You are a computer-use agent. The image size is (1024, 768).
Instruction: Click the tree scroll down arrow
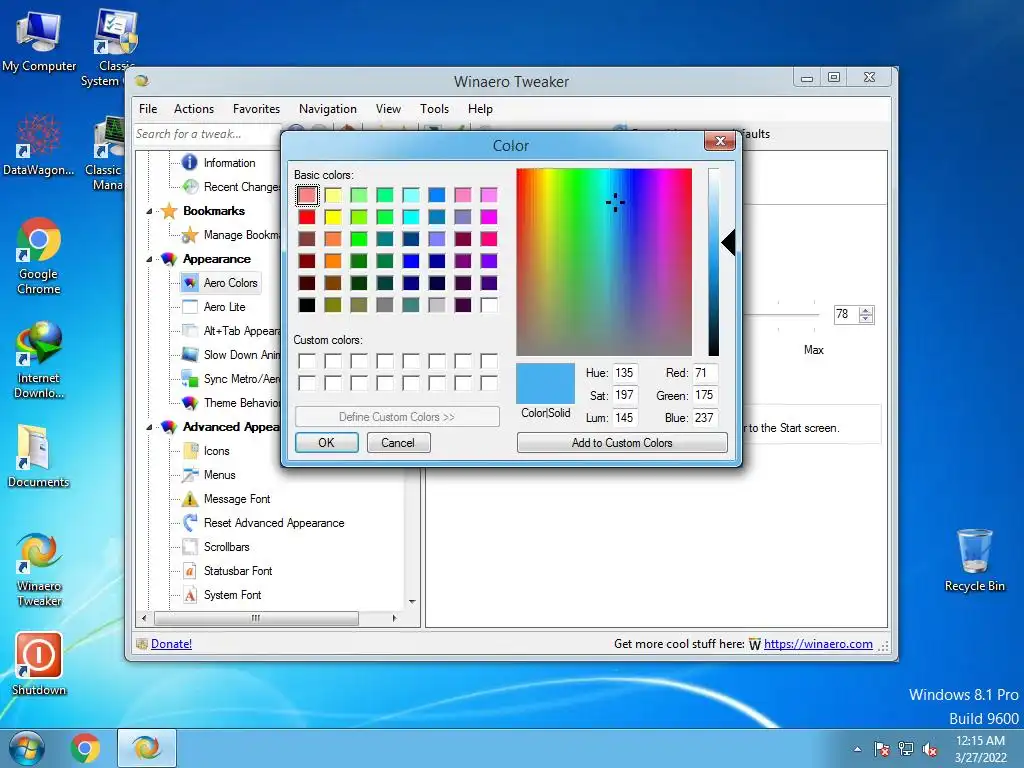[x=412, y=601]
